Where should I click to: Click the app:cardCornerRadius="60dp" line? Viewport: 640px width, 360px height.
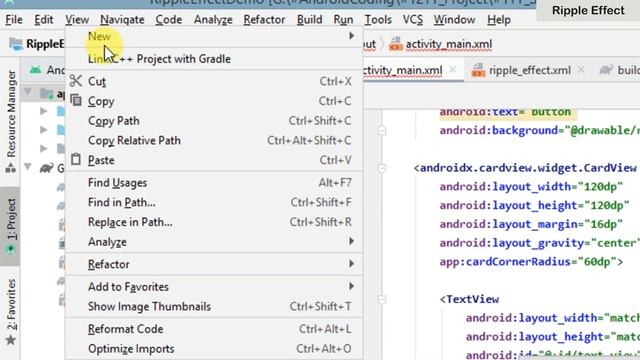click(531, 261)
